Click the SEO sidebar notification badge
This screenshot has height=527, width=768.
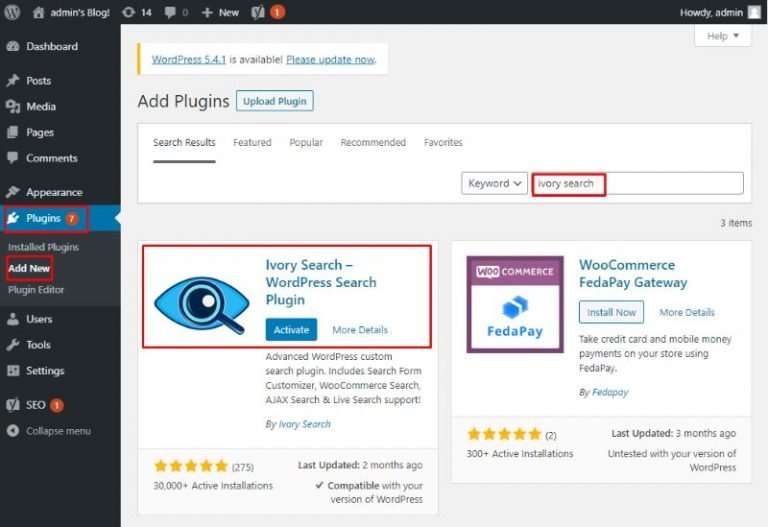pos(57,405)
